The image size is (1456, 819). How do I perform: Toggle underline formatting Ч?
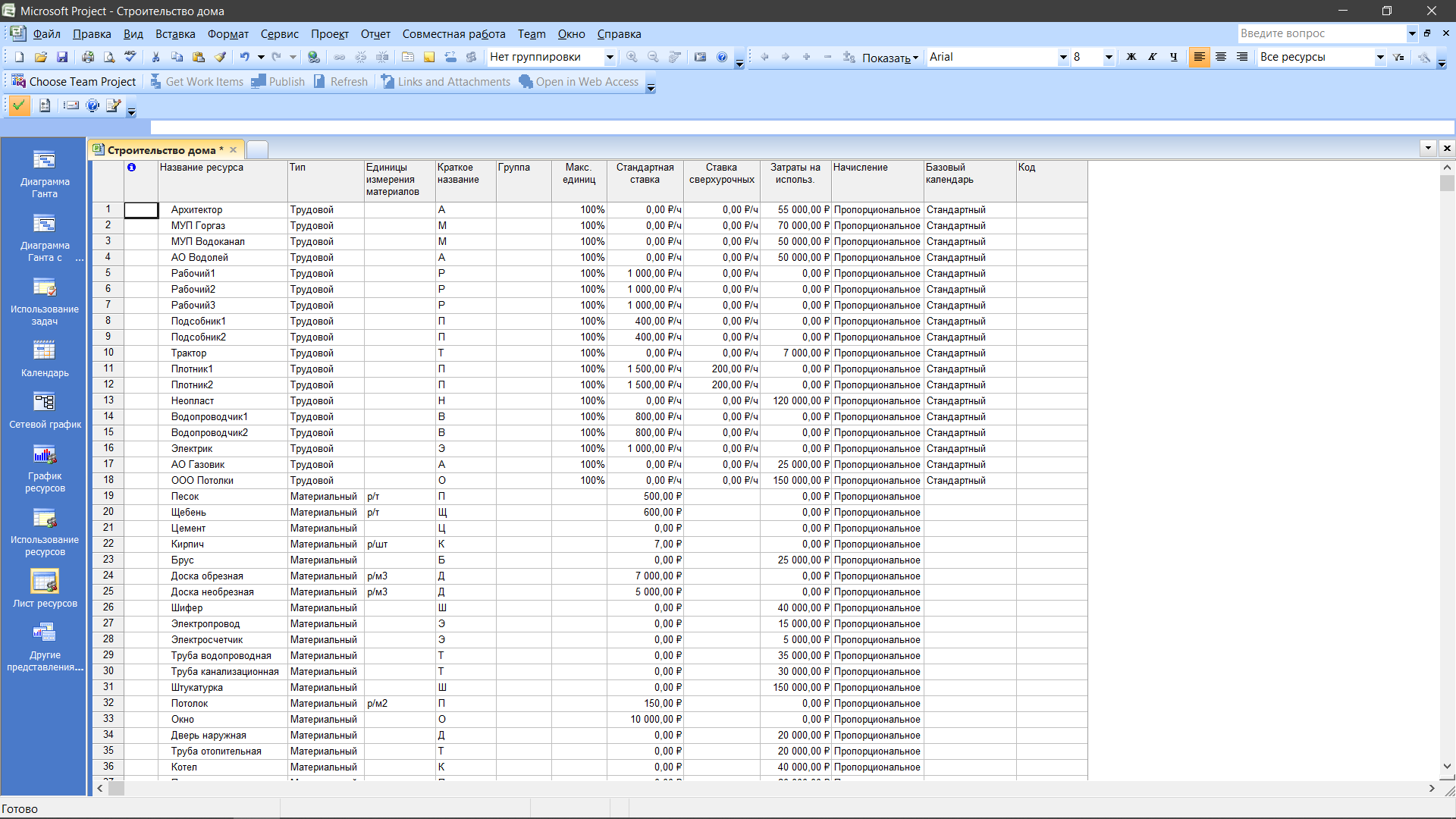pos(1174,57)
